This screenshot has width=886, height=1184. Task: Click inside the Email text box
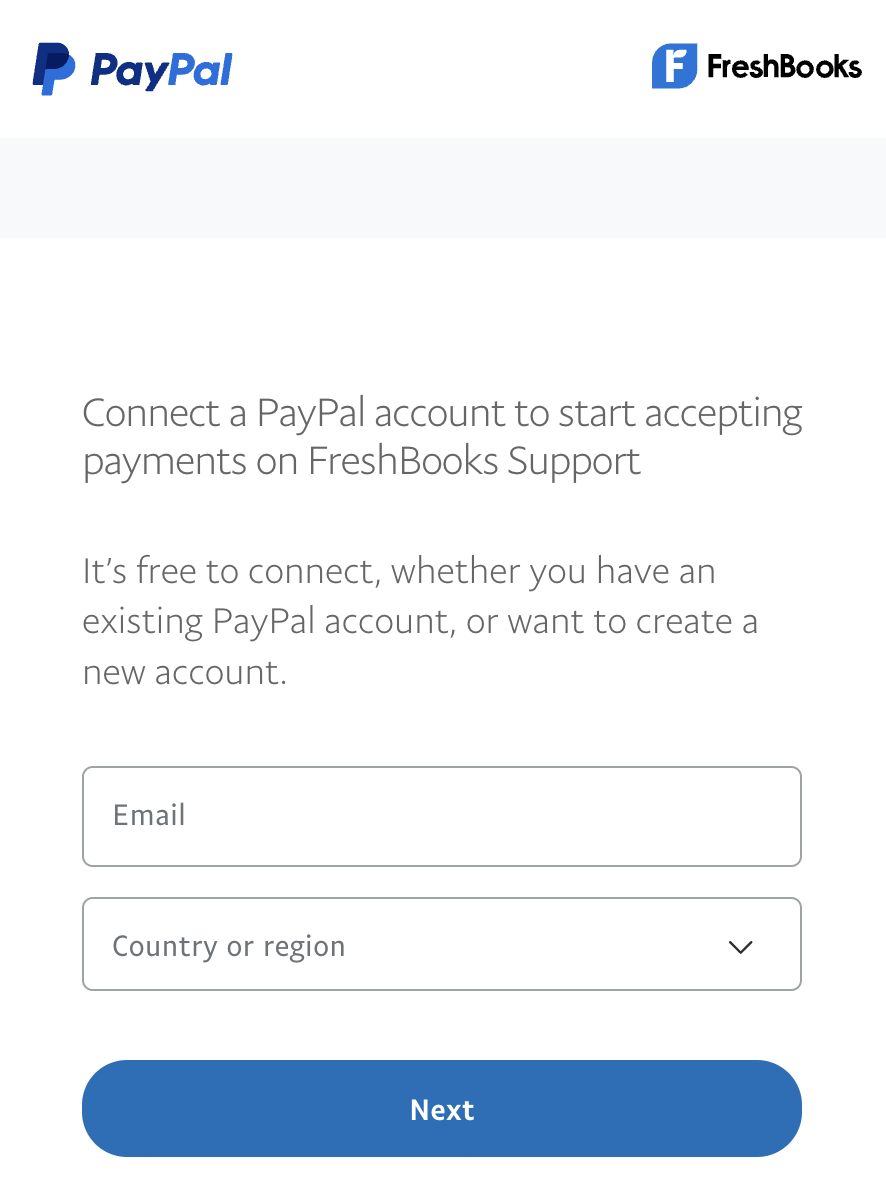(x=442, y=816)
